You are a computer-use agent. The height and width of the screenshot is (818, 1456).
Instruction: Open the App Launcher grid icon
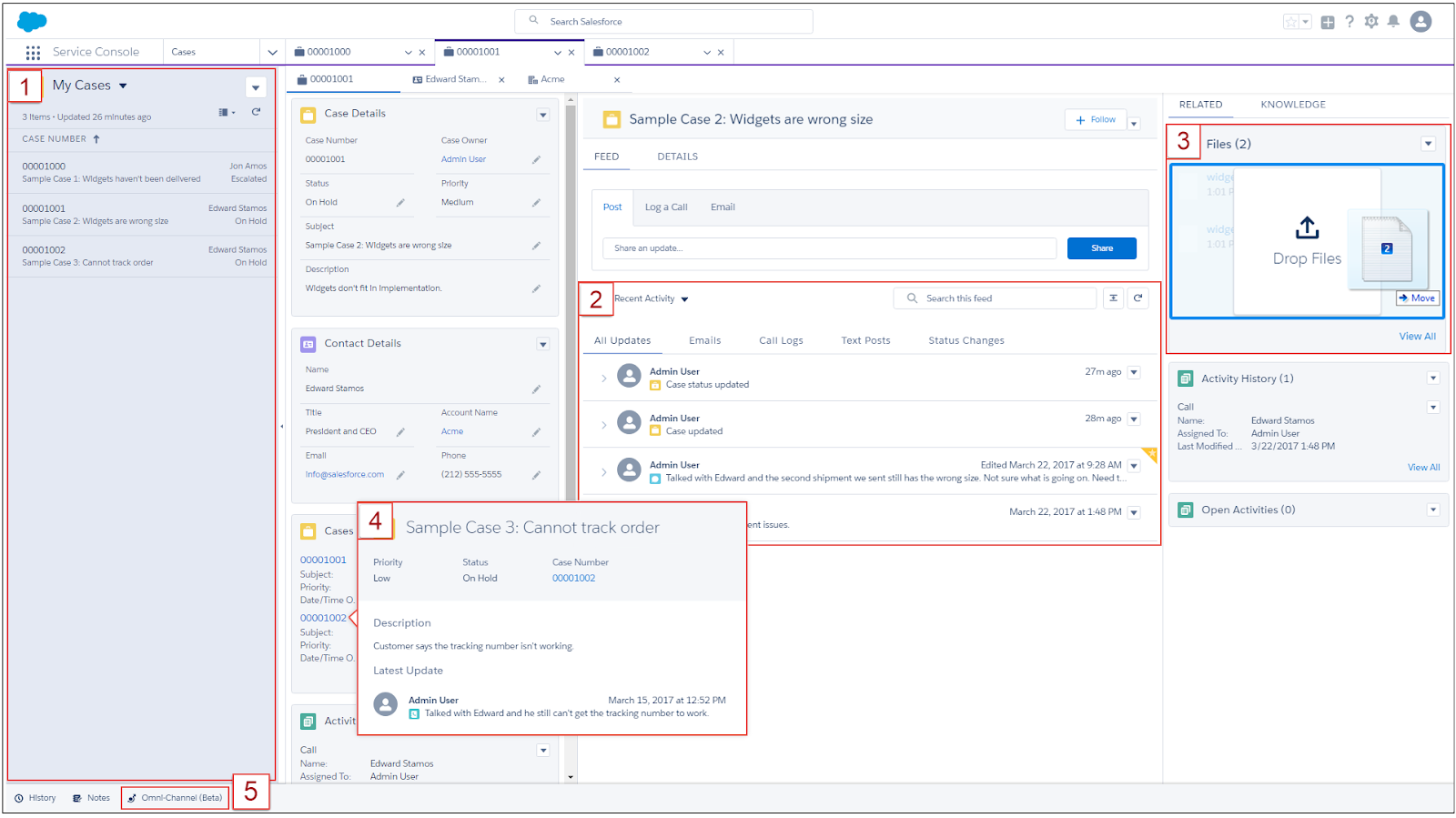pyautogui.click(x=33, y=53)
